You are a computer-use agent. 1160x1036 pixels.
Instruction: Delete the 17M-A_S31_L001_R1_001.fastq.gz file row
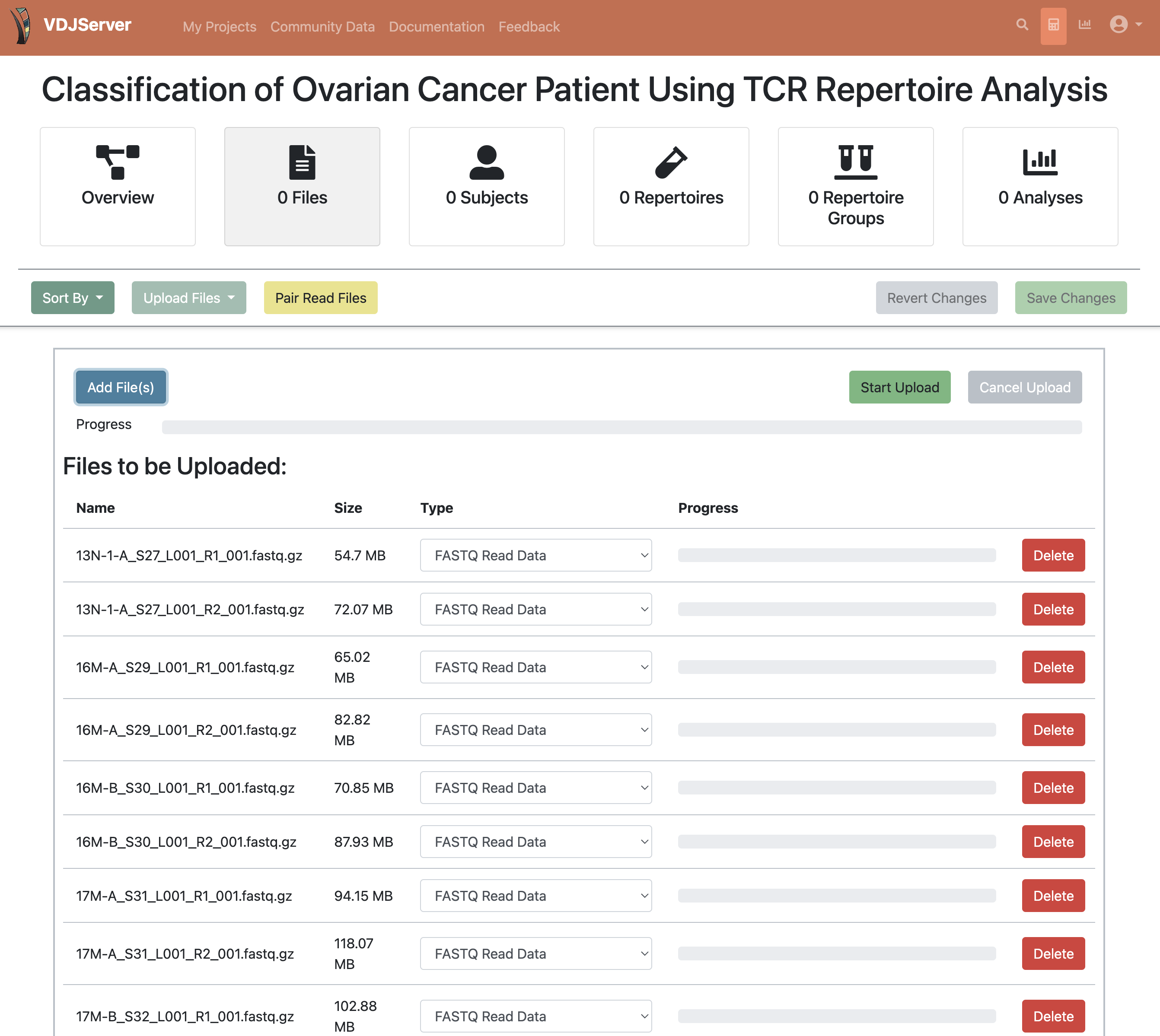click(x=1053, y=896)
